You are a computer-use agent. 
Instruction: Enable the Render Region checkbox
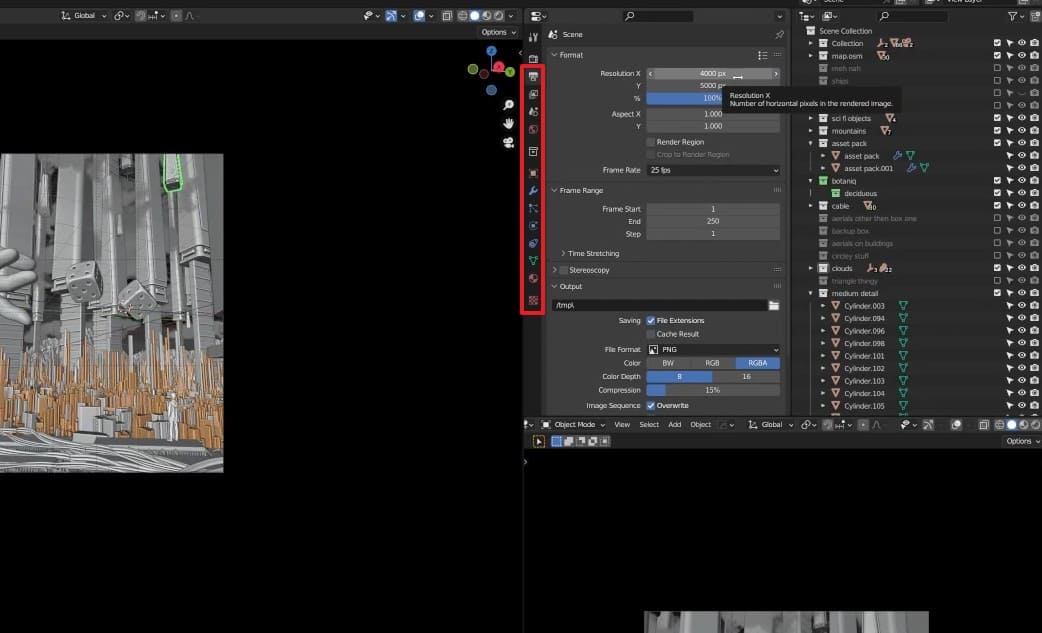tap(650, 142)
